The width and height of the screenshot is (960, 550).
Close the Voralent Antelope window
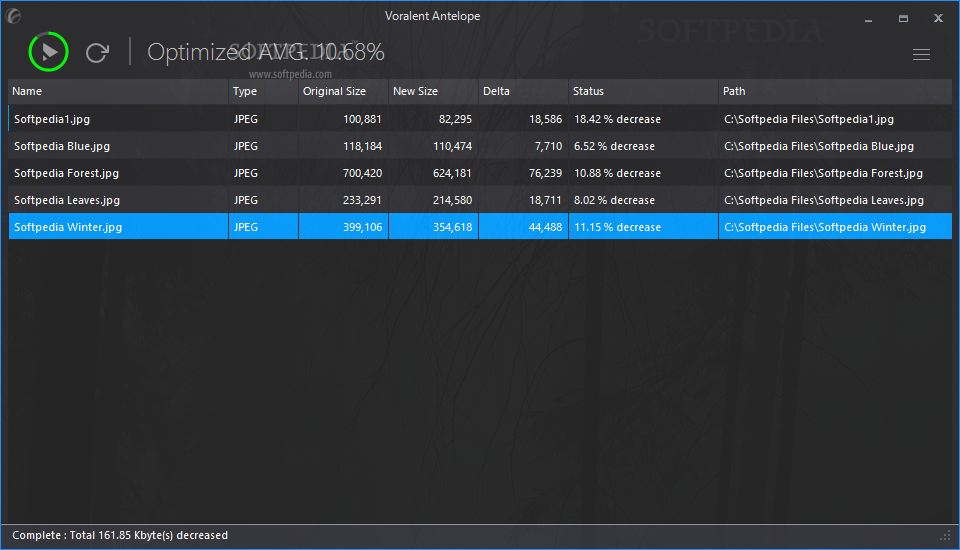tap(938, 18)
